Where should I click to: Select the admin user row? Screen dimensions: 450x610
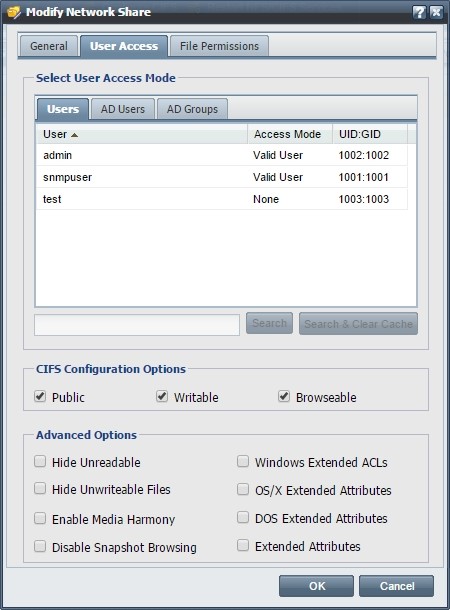[222, 155]
